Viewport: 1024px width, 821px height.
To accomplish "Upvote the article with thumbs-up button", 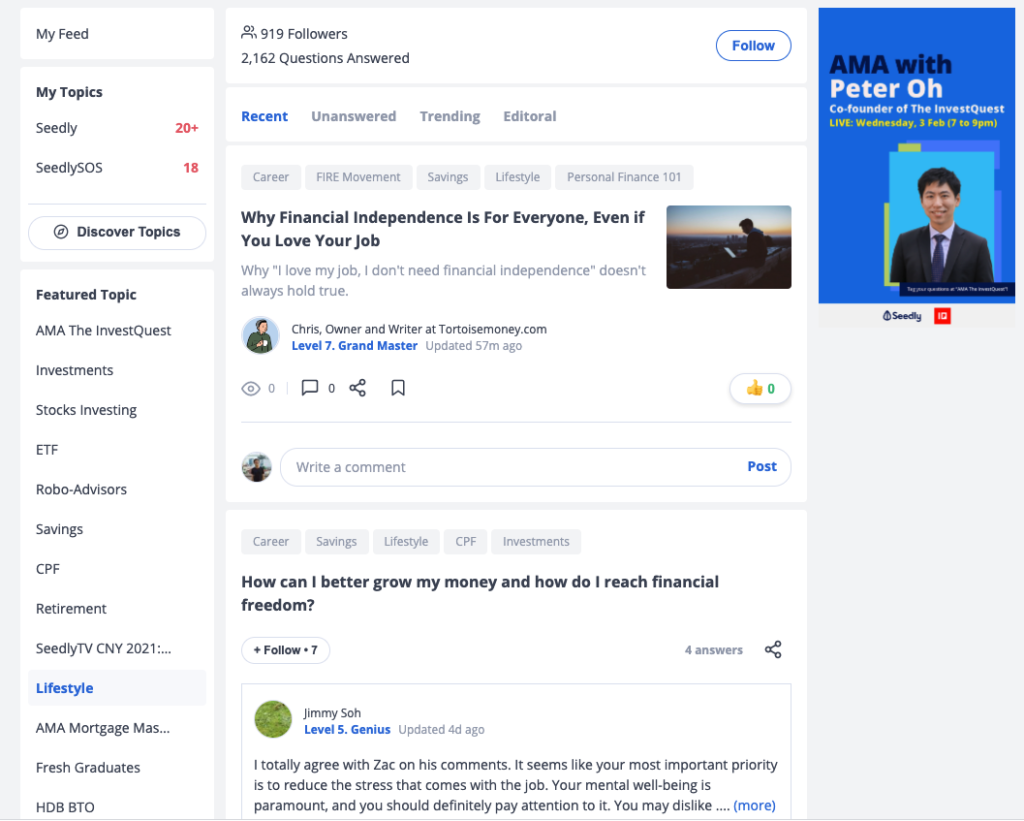I will coord(760,389).
